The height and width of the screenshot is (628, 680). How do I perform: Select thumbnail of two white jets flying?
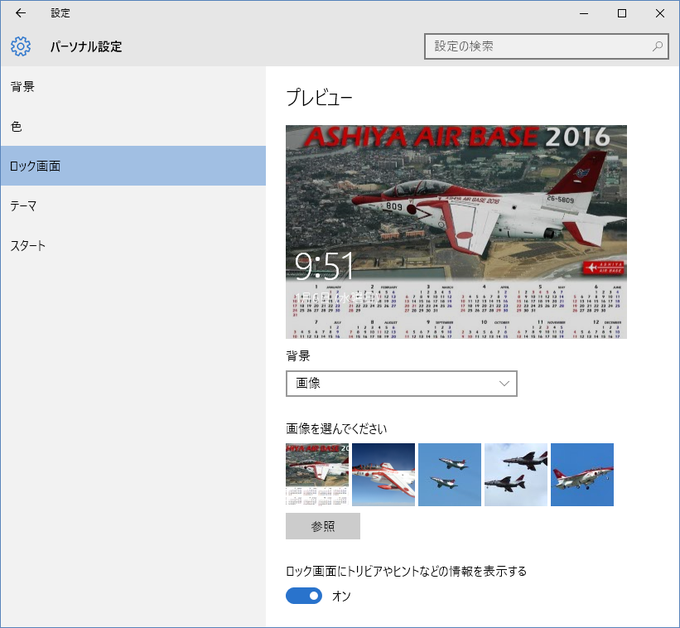450,474
